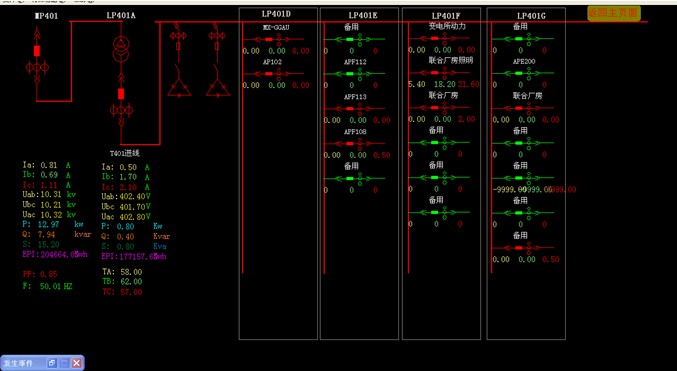677x371 pixels.
Task: Click the 返回主页面 return-to-main-page button
Action: coord(614,13)
